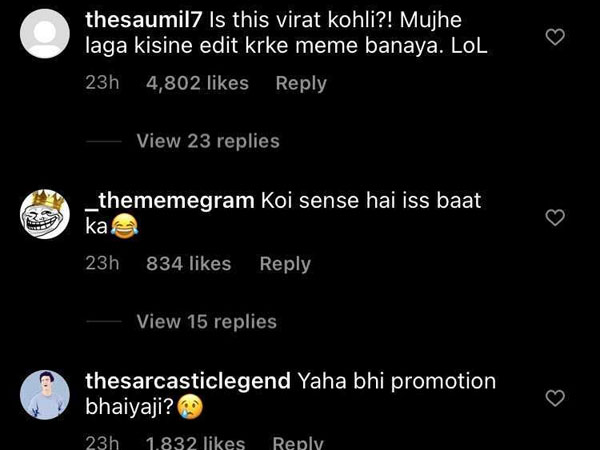View the 4,802 likes list
Viewport: 600px width, 450px height.
tap(197, 84)
